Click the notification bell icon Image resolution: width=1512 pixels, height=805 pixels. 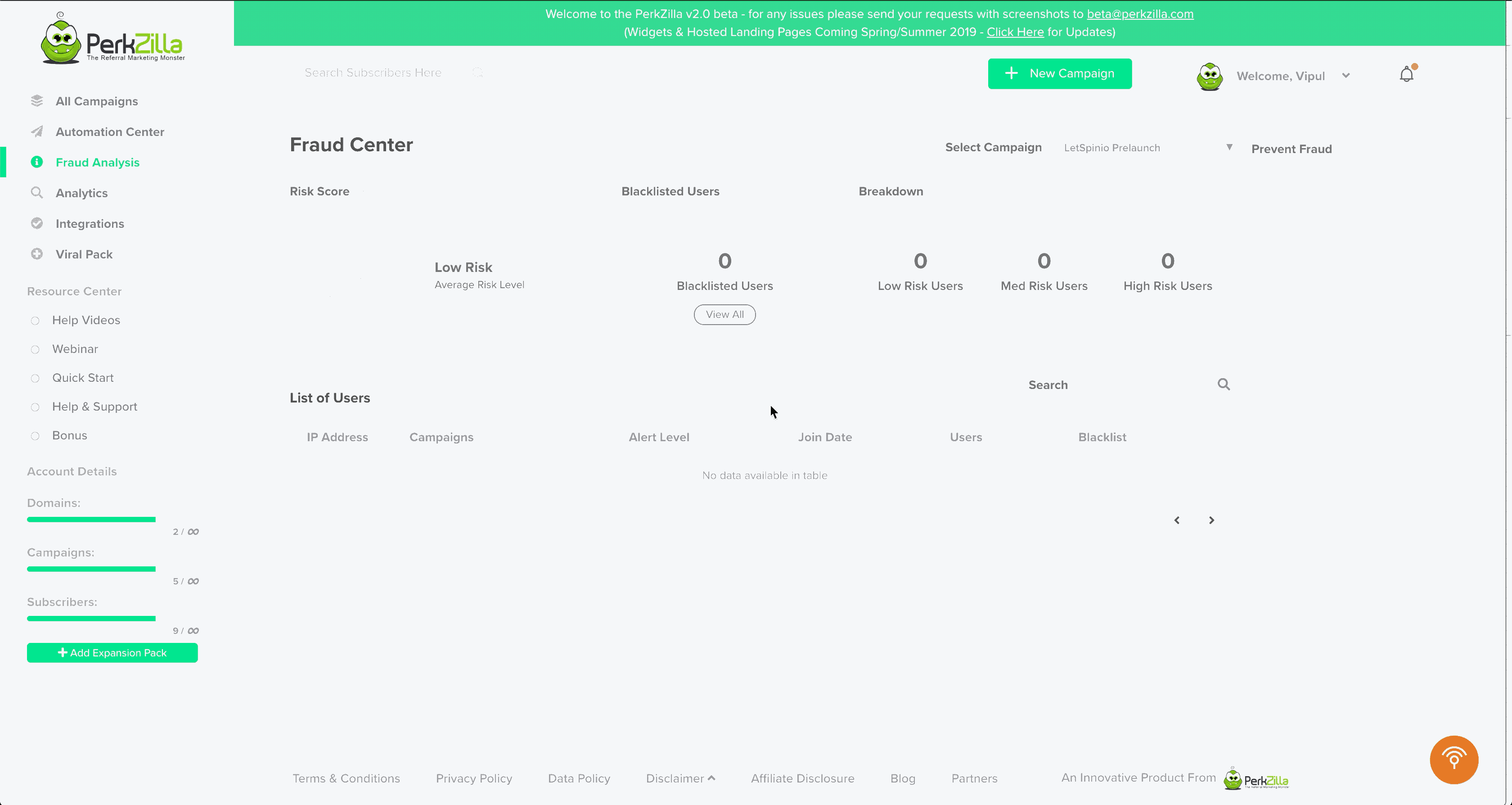pyautogui.click(x=1406, y=75)
